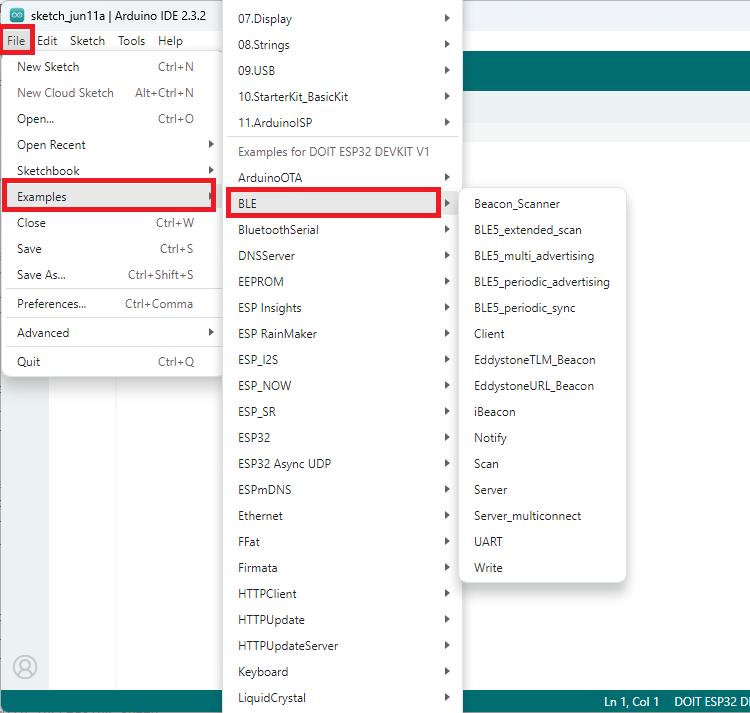Load the BLE5_multi_advertising example
Screen dimensions: 750x713
click(542, 255)
